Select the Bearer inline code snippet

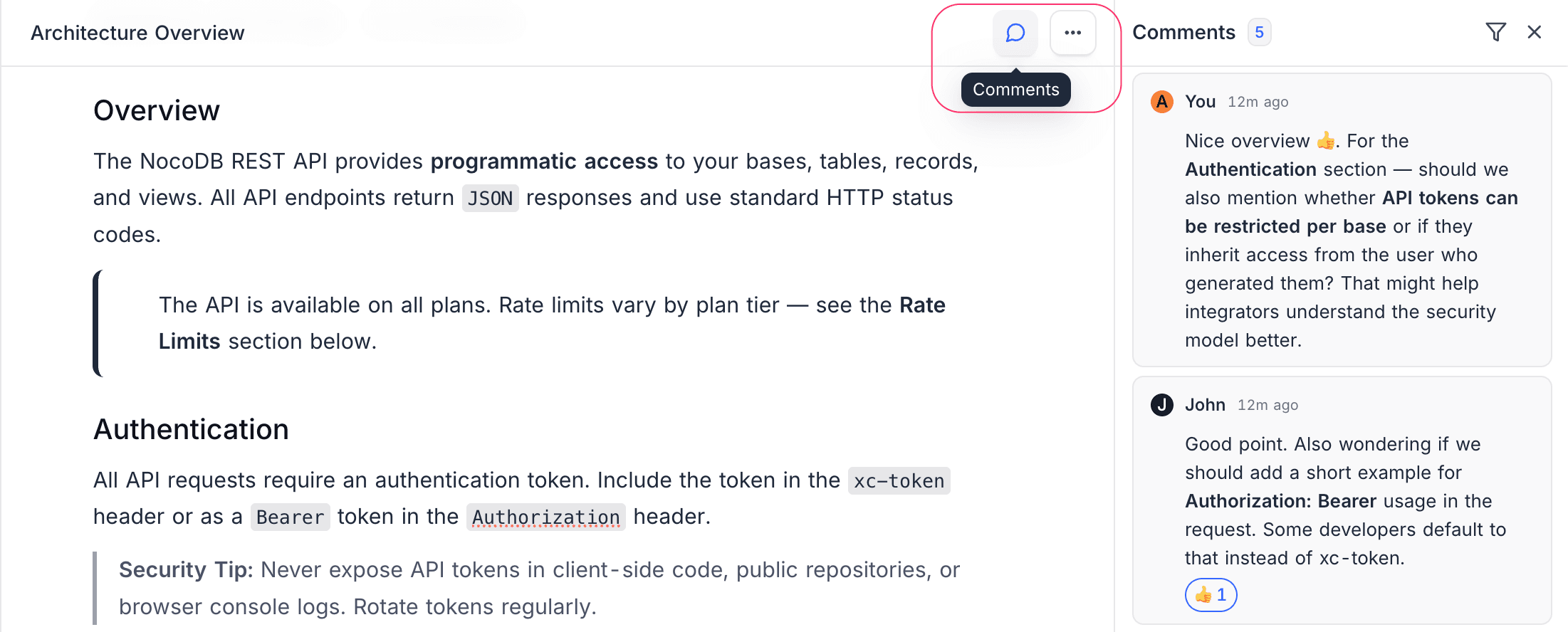(290, 517)
